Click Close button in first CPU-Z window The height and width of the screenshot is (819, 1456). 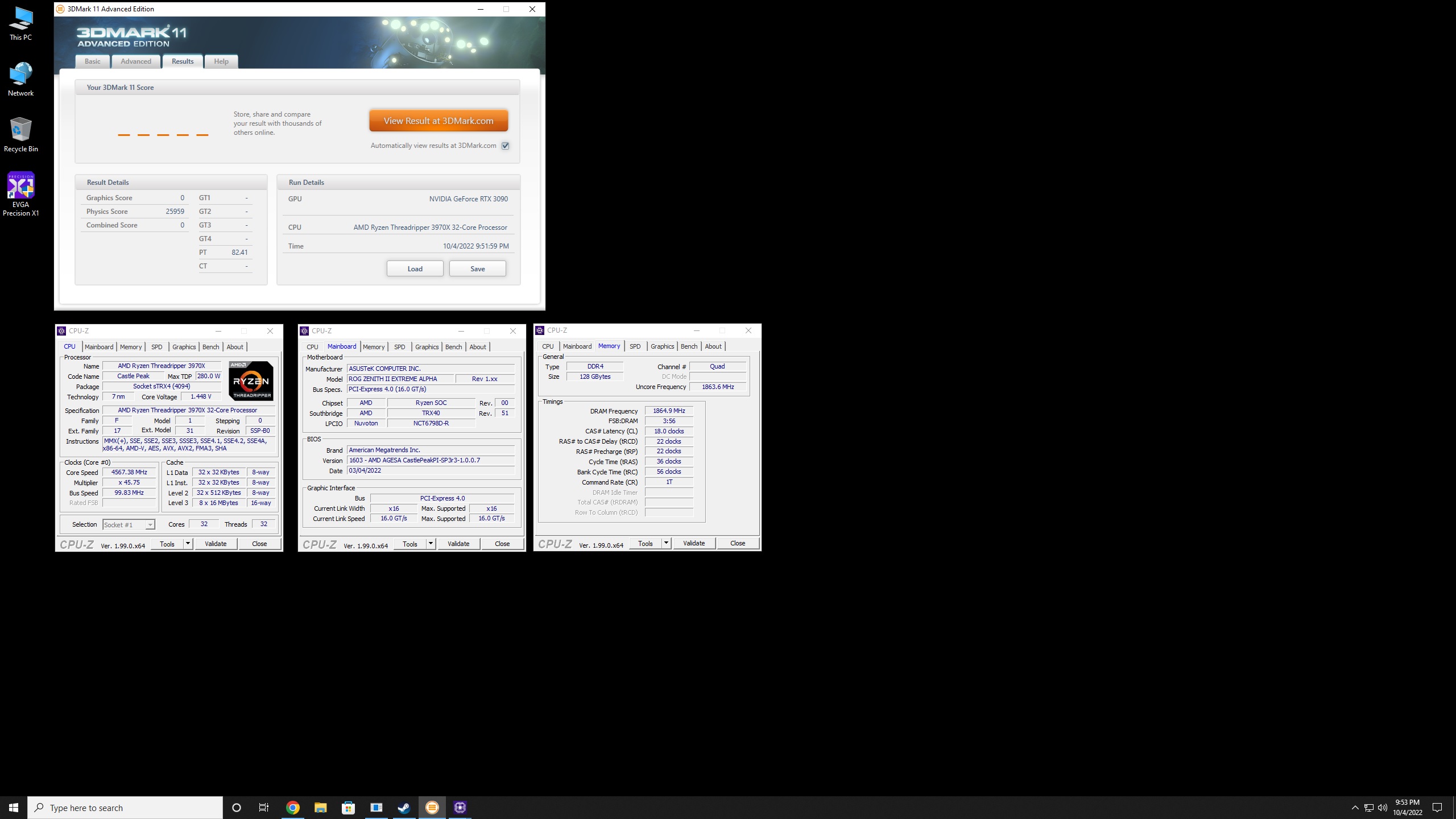point(259,544)
